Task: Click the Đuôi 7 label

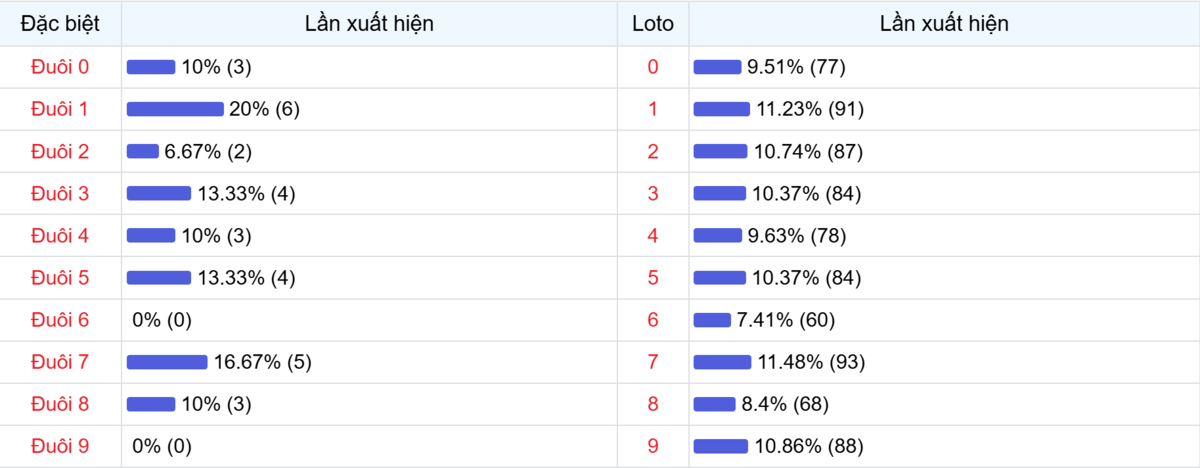Action: tap(60, 362)
